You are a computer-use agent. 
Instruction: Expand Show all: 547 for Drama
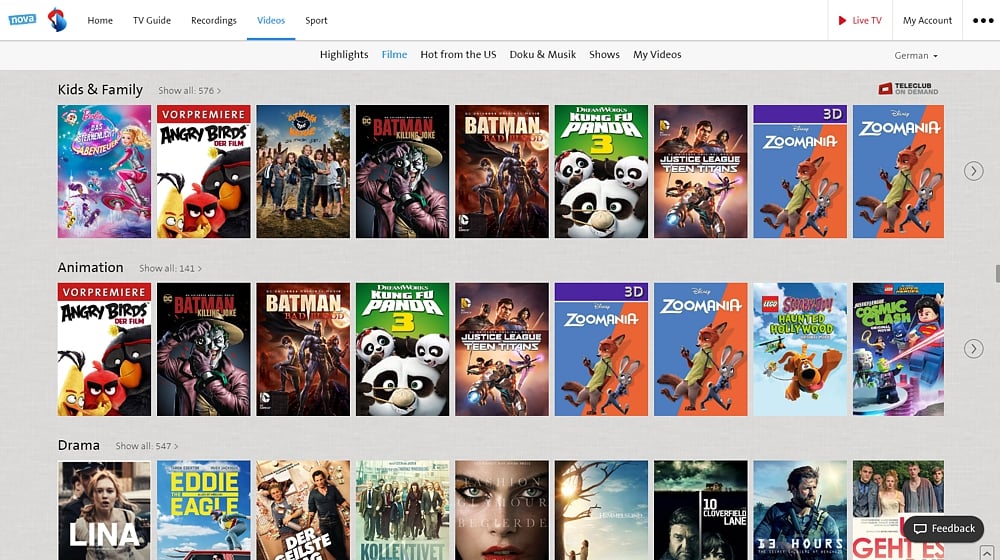pyautogui.click(x=147, y=446)
